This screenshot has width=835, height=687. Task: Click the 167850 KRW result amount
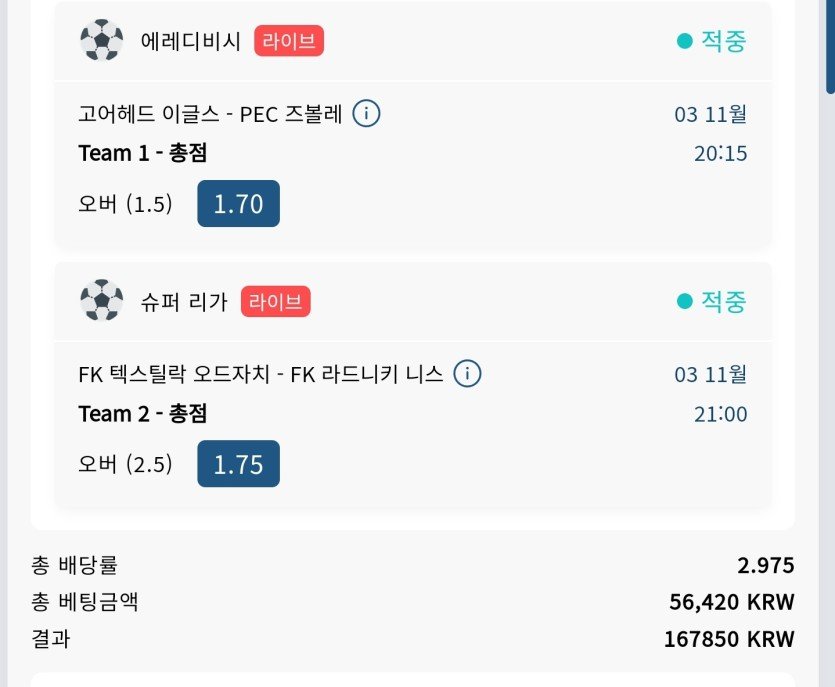click(x=728, y=639)
